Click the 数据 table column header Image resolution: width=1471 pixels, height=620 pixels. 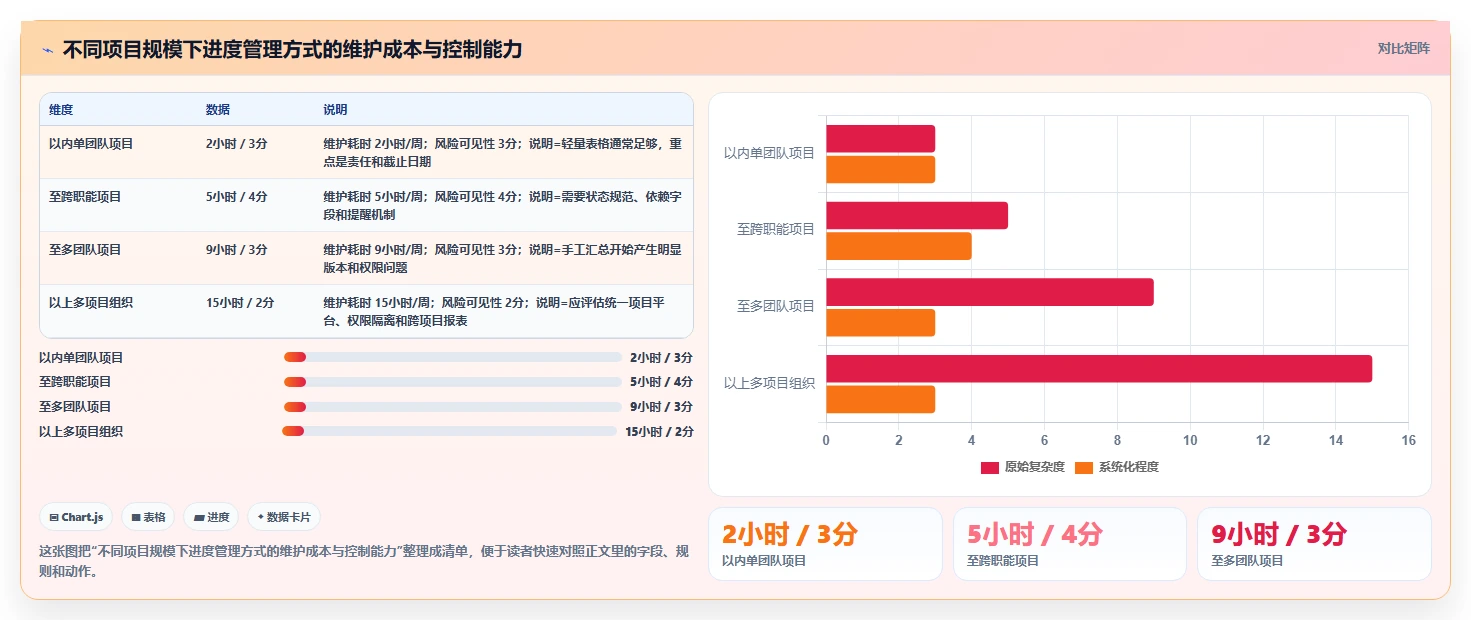218,109
